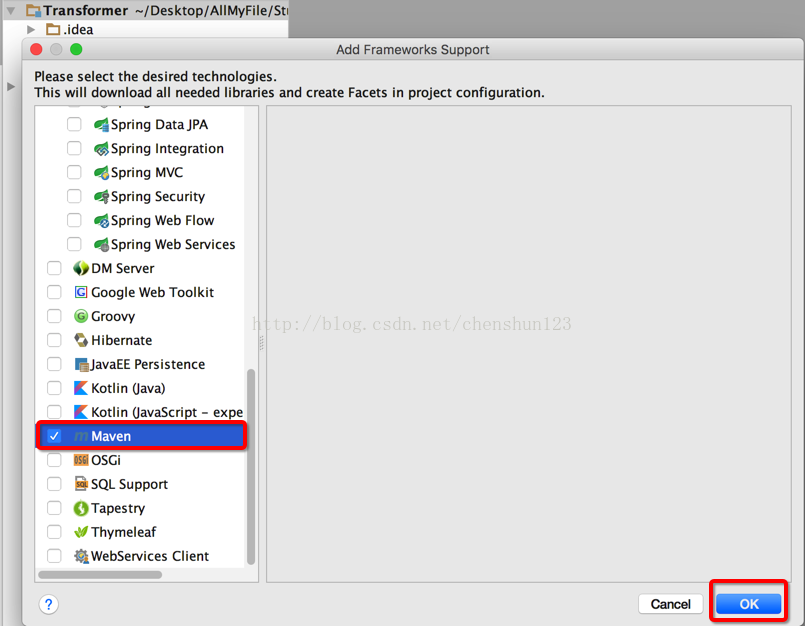Tick the Tapestry checkbox

pyautogui.click(x=54, y=508)
